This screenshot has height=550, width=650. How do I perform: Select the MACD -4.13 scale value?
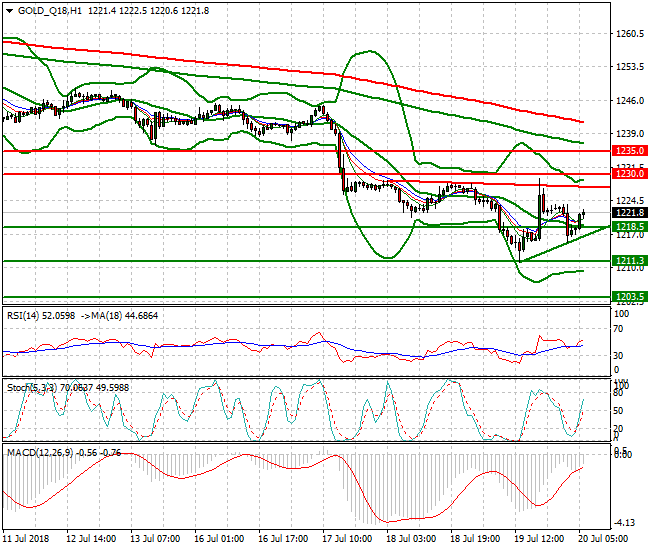pos(624,523)
